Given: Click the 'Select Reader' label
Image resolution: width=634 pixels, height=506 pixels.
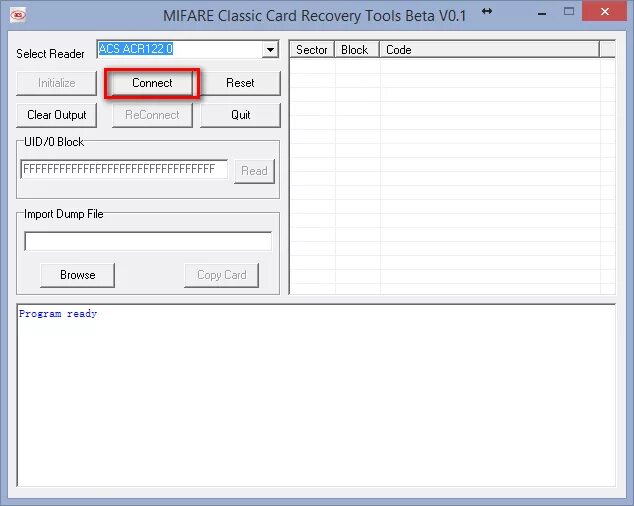Looking at the screenshot, I should click(x=50, y=54).
